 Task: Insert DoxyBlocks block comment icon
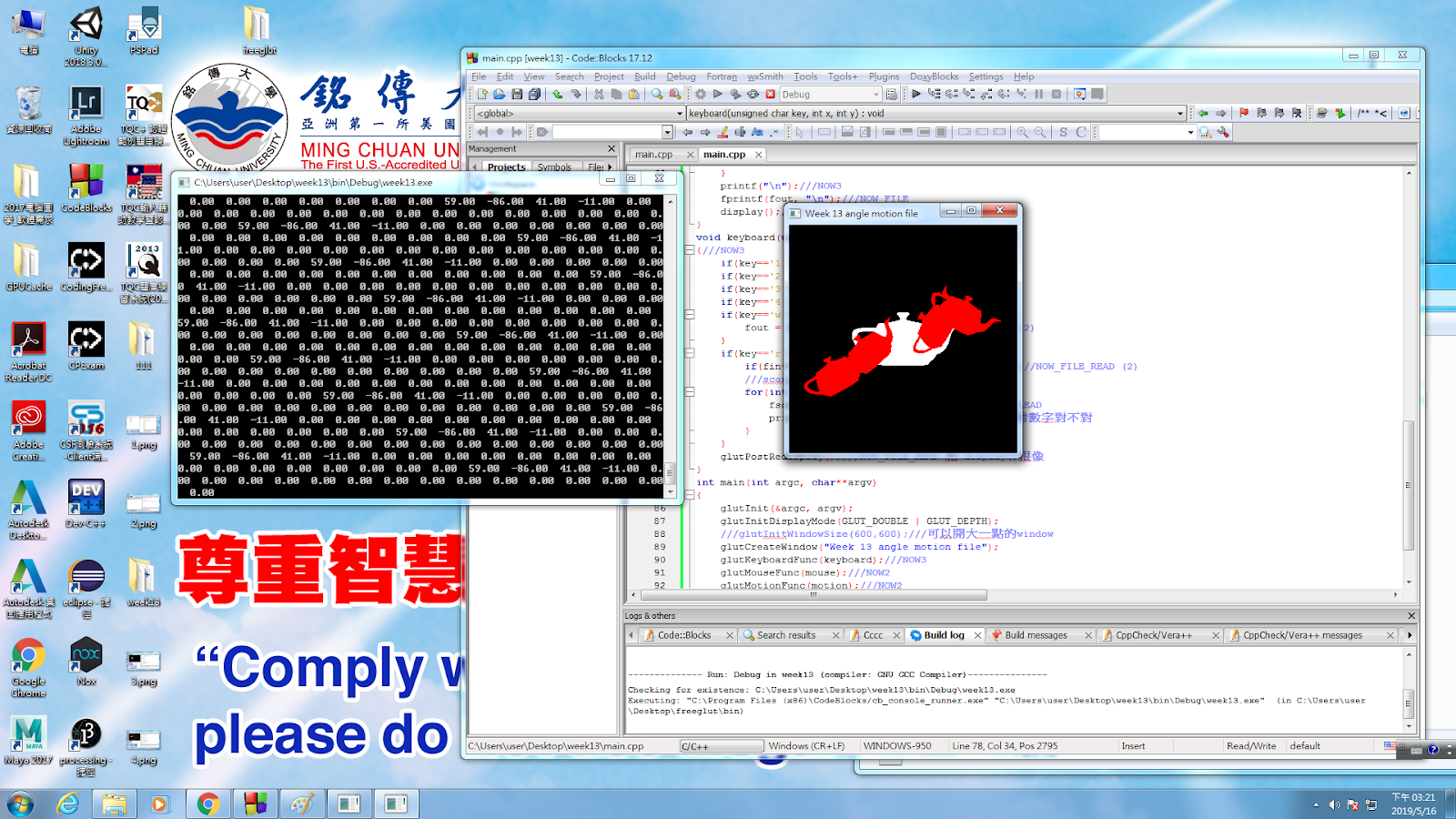coord(1363,113)
